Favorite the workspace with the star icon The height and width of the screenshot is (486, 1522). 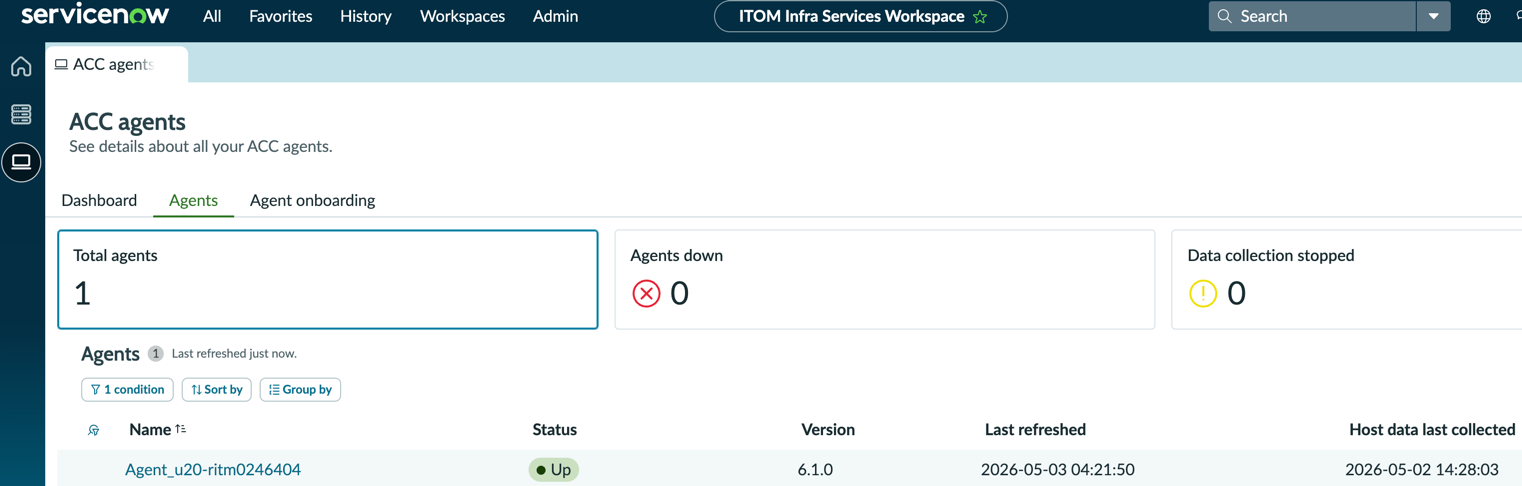tap(980, 17)
